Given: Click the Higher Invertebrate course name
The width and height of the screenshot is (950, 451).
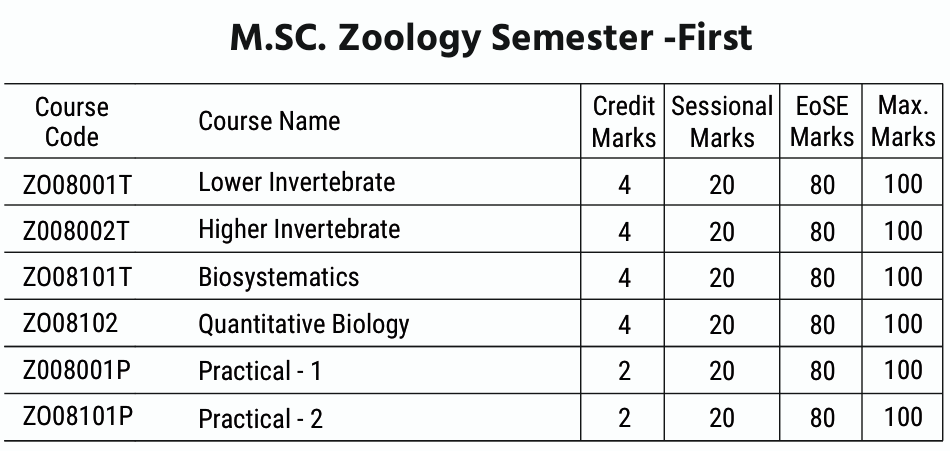Looking at the screenshot, I should (x=299, y=229).
